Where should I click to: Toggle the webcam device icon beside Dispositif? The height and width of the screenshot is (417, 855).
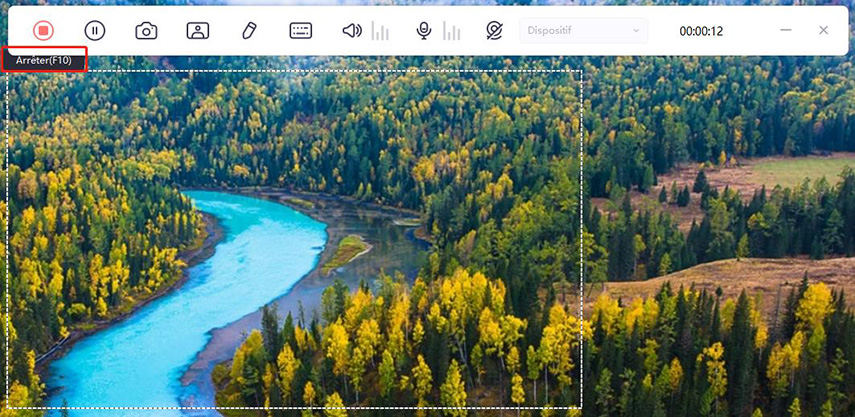click(494, 31)
